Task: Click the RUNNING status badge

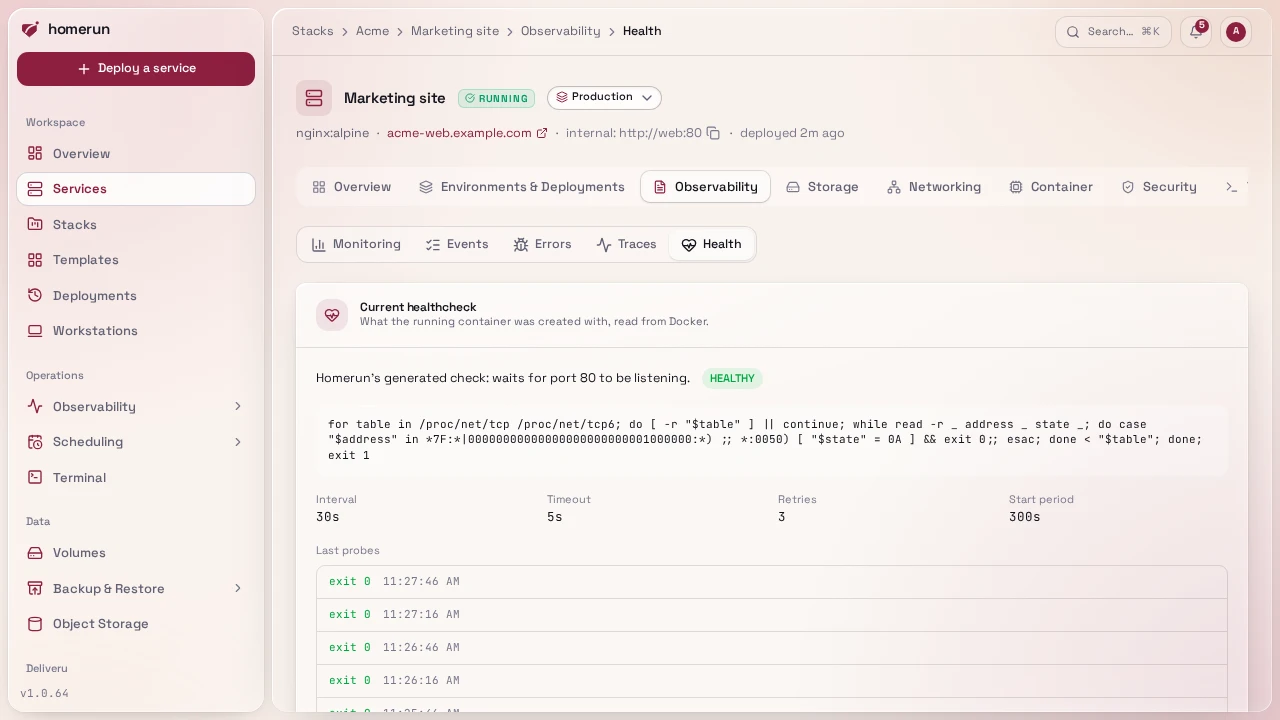Action: 496,99
